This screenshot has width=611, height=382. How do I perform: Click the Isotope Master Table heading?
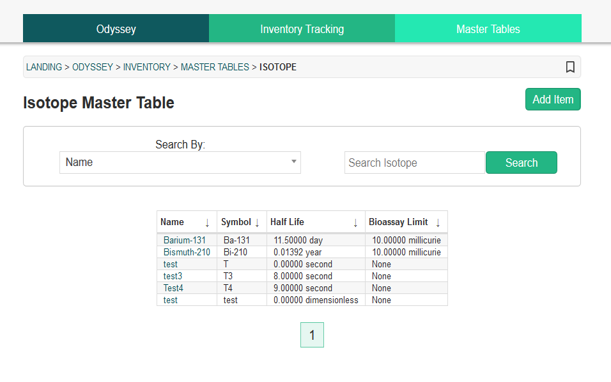[x=99, y=103]
